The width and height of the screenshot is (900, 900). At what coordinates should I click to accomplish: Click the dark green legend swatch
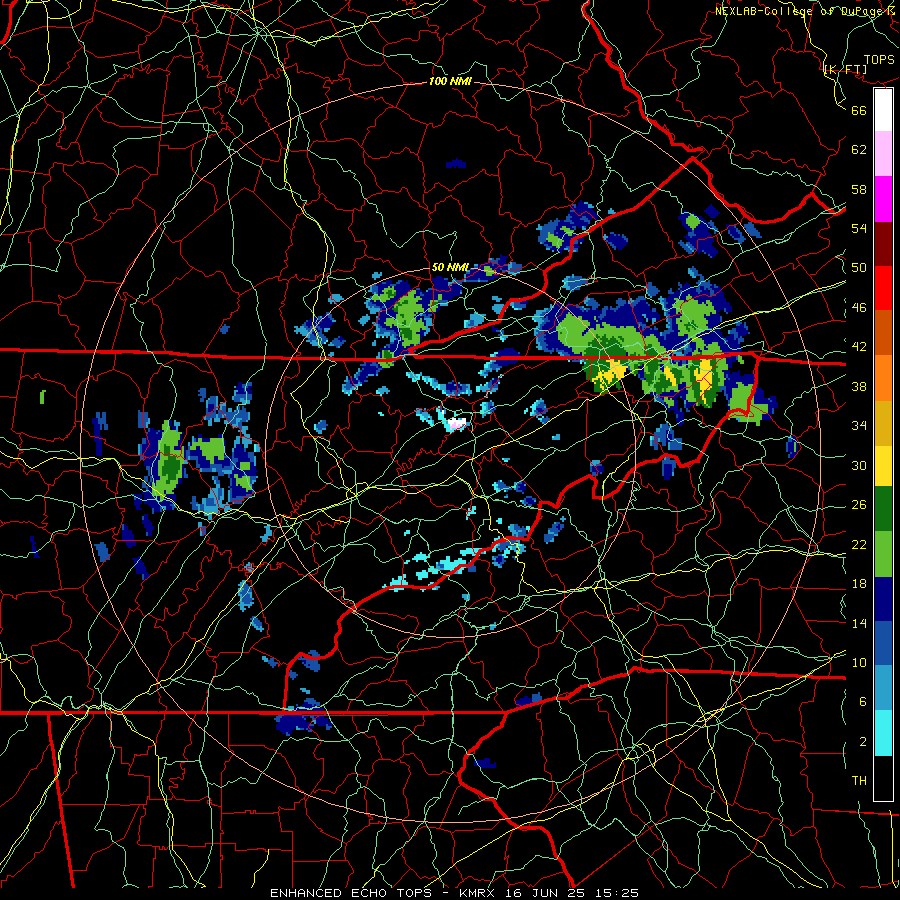point(883,509)
